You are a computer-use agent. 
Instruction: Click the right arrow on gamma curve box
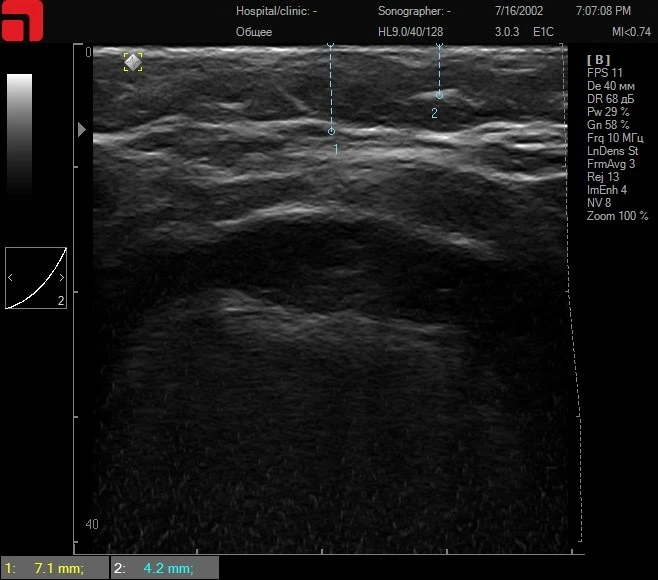(61, 277)
